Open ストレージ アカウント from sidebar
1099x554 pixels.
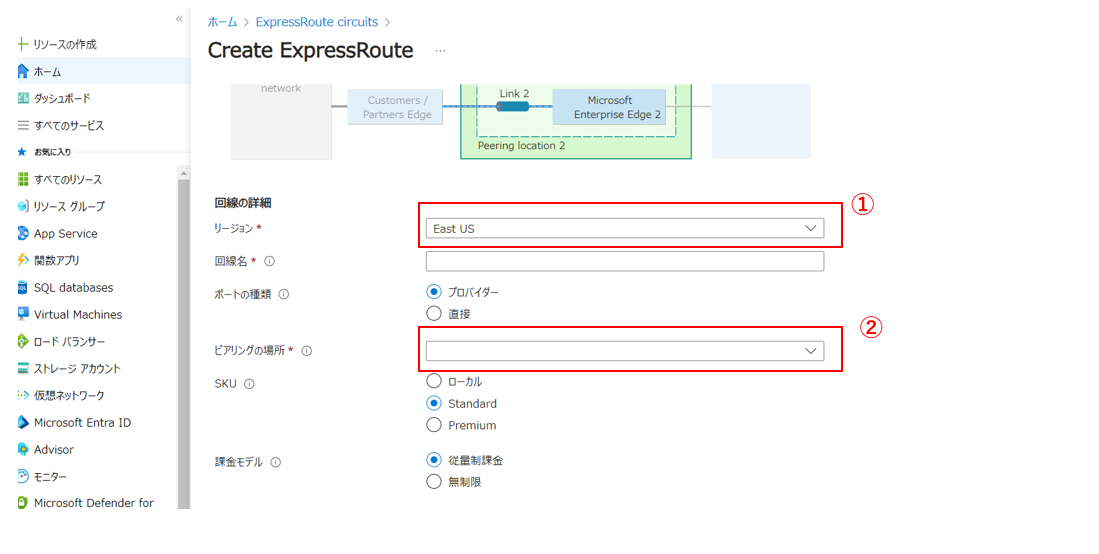(77, 368)
